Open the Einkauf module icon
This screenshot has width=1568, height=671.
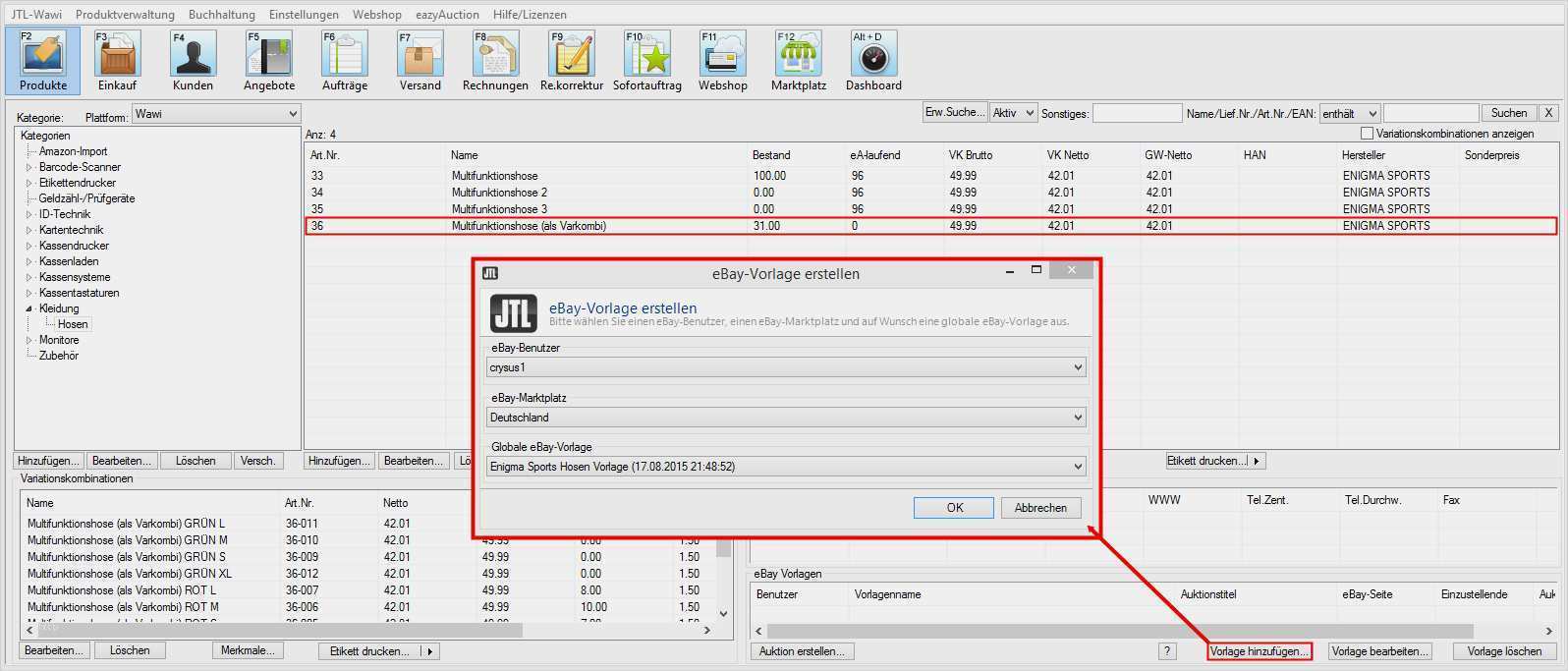click(x=118, y=61)
